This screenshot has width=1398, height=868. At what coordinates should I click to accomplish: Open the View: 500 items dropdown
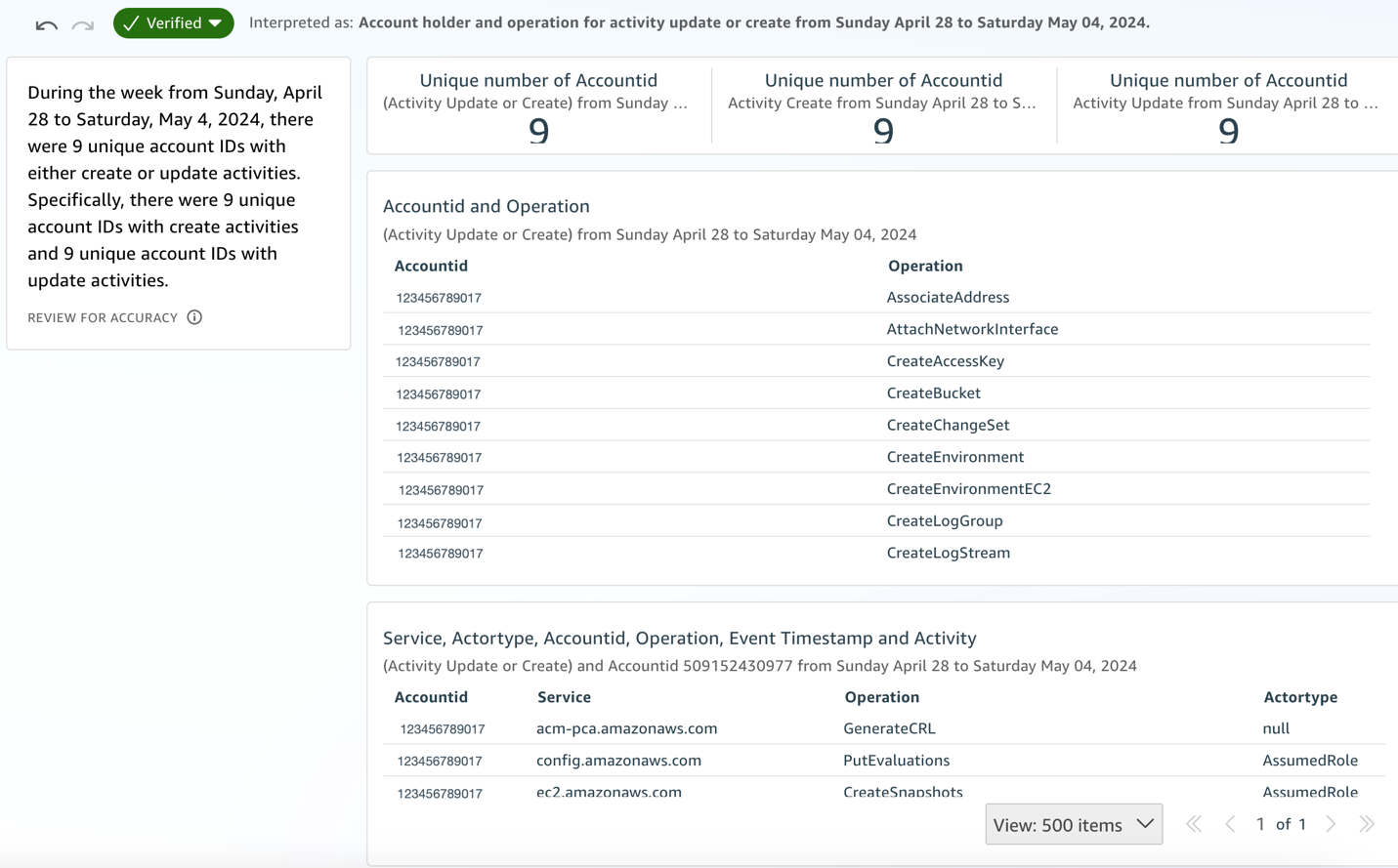[x=1073, y=824]
